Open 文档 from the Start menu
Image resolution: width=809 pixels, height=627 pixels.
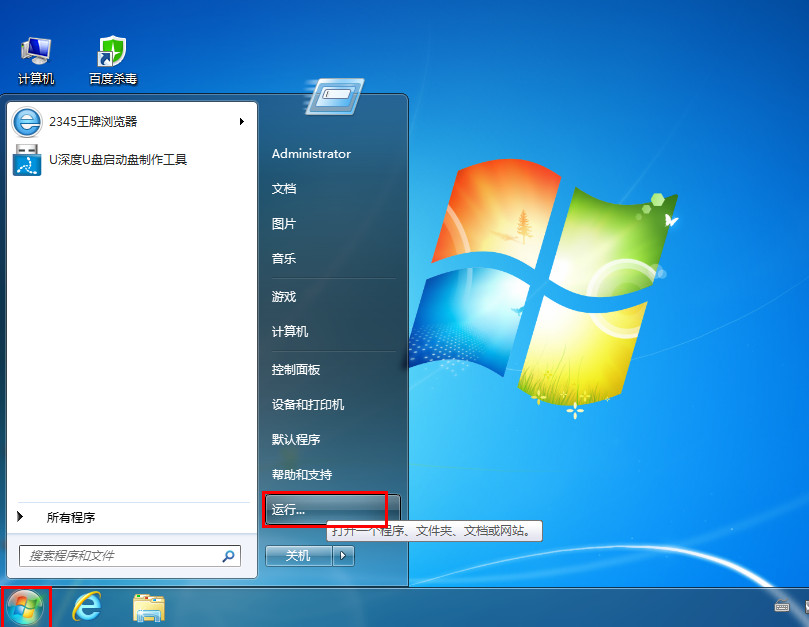point(284,189)
